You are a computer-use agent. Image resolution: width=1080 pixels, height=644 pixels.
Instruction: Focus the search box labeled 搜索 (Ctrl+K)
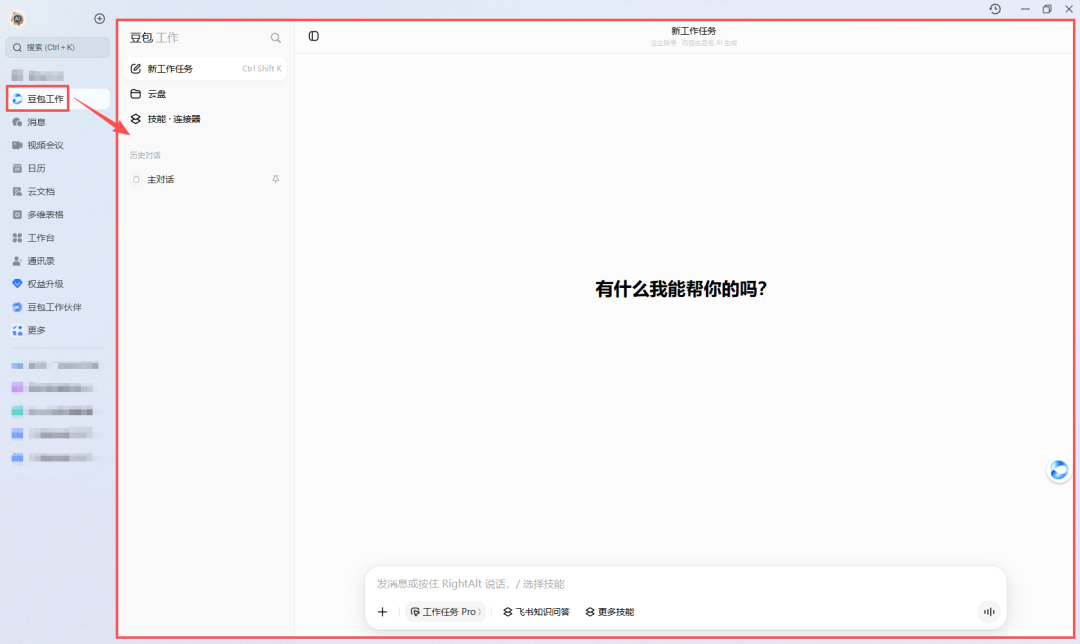[x=57, y=48]
